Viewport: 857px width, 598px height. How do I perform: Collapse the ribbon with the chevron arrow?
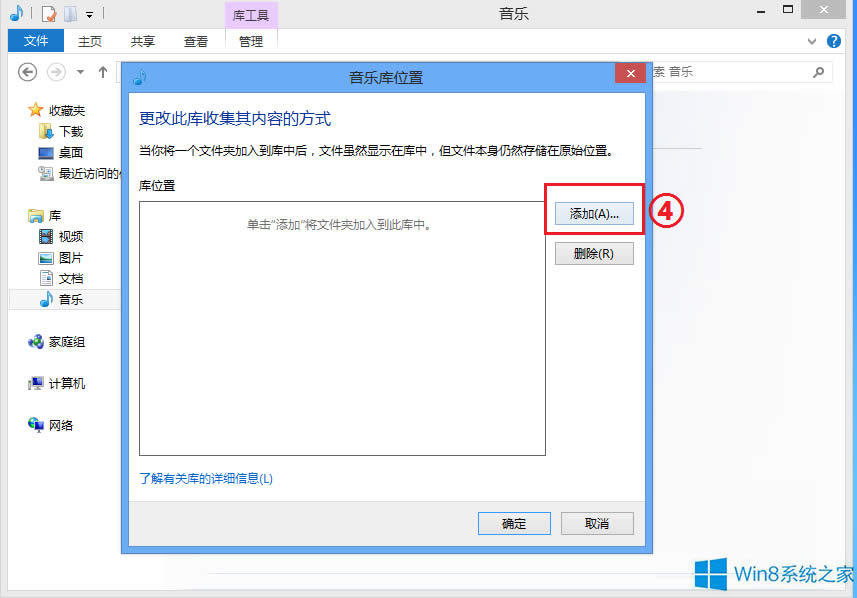[x=812, y=41]
